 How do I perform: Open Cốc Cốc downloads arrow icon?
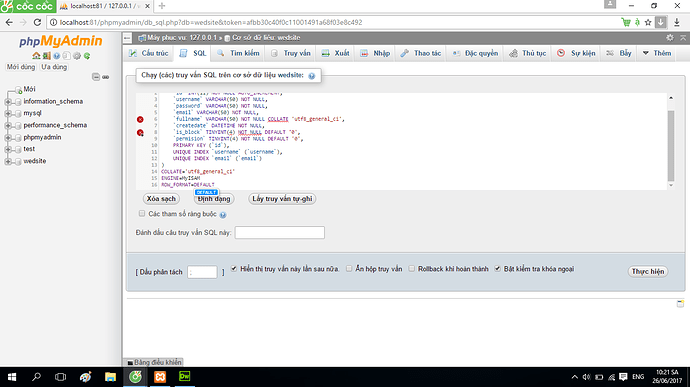[677, 22]
